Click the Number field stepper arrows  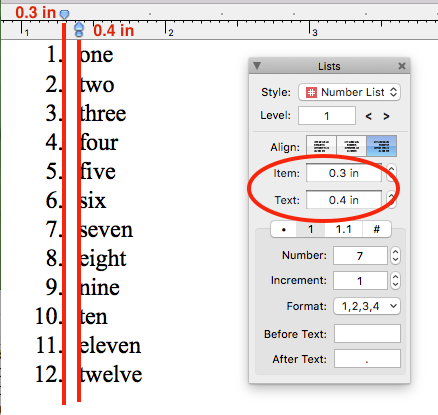coord(395,256)
